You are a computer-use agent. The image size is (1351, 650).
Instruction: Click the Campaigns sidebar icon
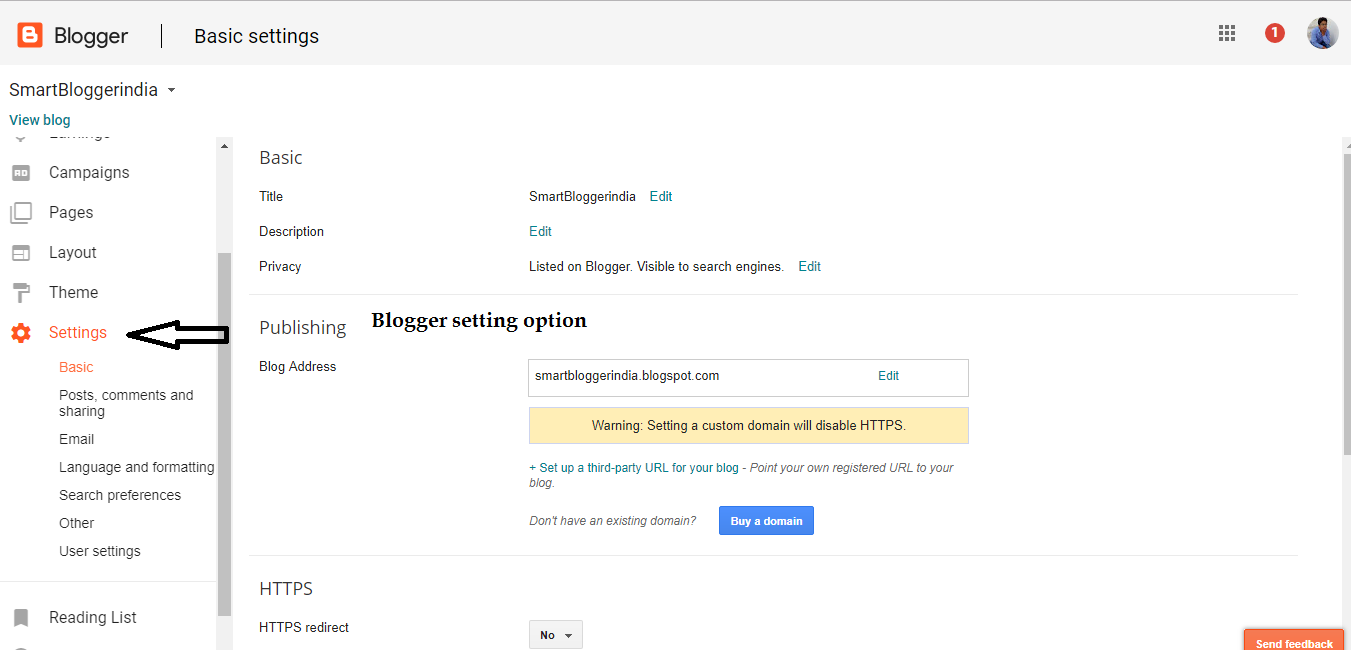21,172
